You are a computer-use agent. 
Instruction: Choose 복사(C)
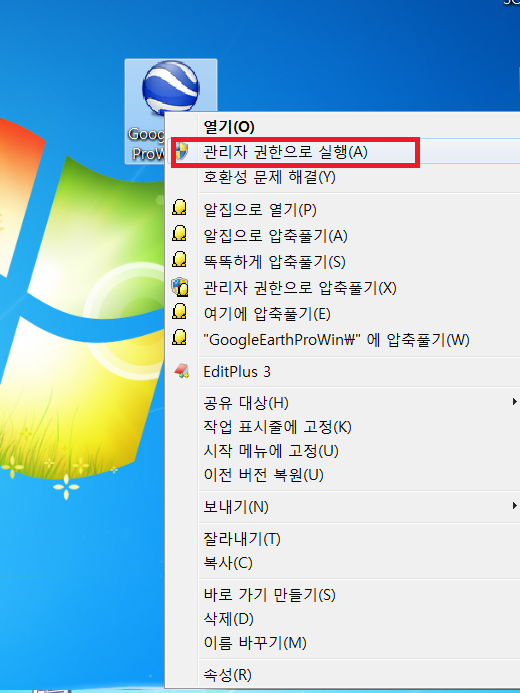click(228, 563)
